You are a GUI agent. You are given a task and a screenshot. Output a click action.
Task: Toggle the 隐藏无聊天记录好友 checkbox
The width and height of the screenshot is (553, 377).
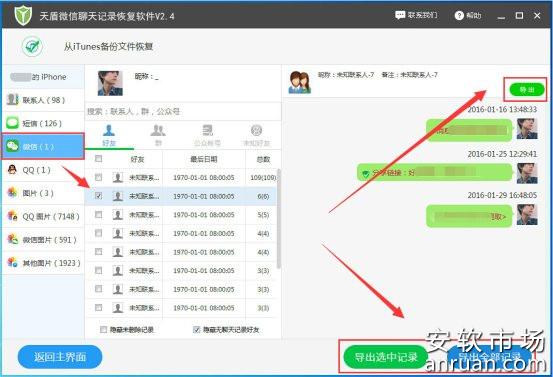[x=197, y=329]
